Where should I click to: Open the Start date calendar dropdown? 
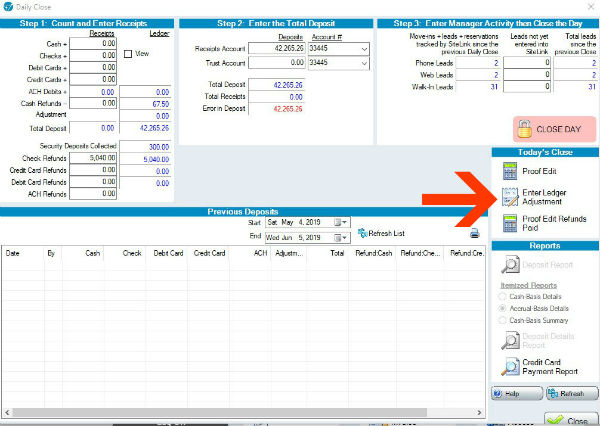click(x=341, y=222)
